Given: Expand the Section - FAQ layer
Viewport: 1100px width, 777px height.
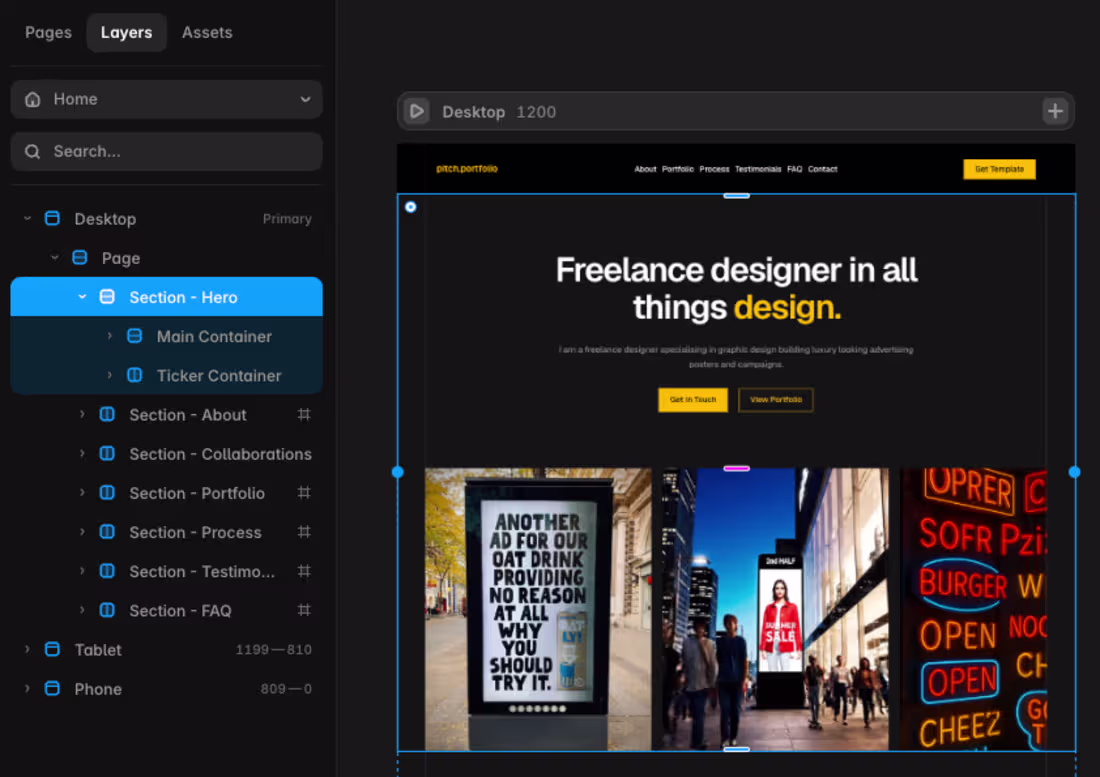Looking at the screenshot, I should click(x=82, y=611).
